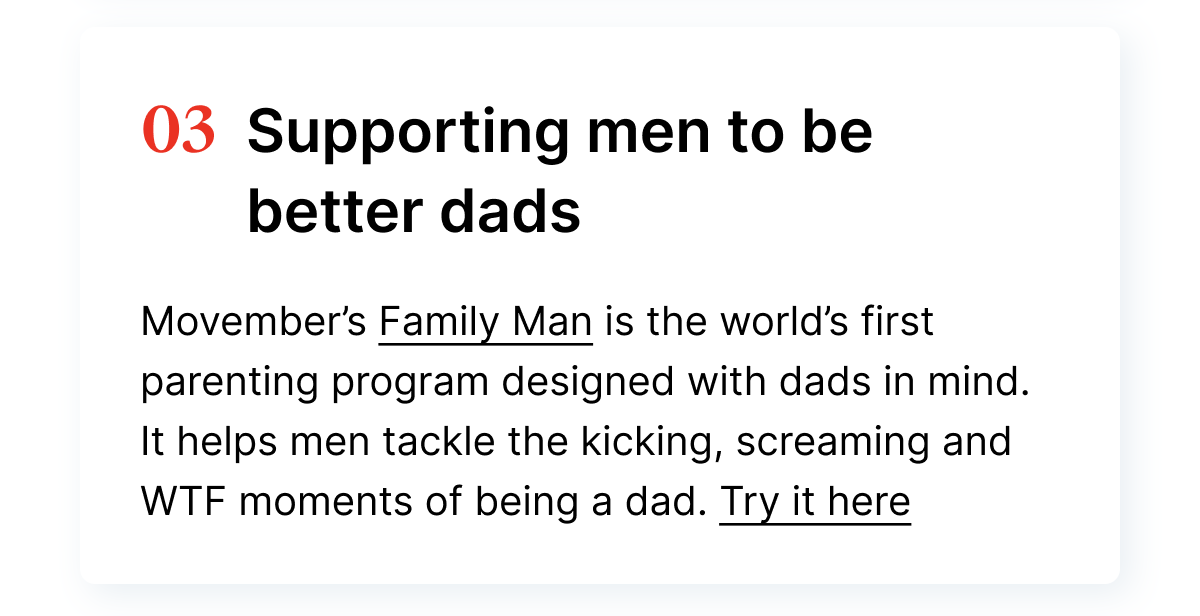This screenshot has height=616, width=1200.
Task: Click the text "is the world's first"
Action: click(x=769, y=323)
